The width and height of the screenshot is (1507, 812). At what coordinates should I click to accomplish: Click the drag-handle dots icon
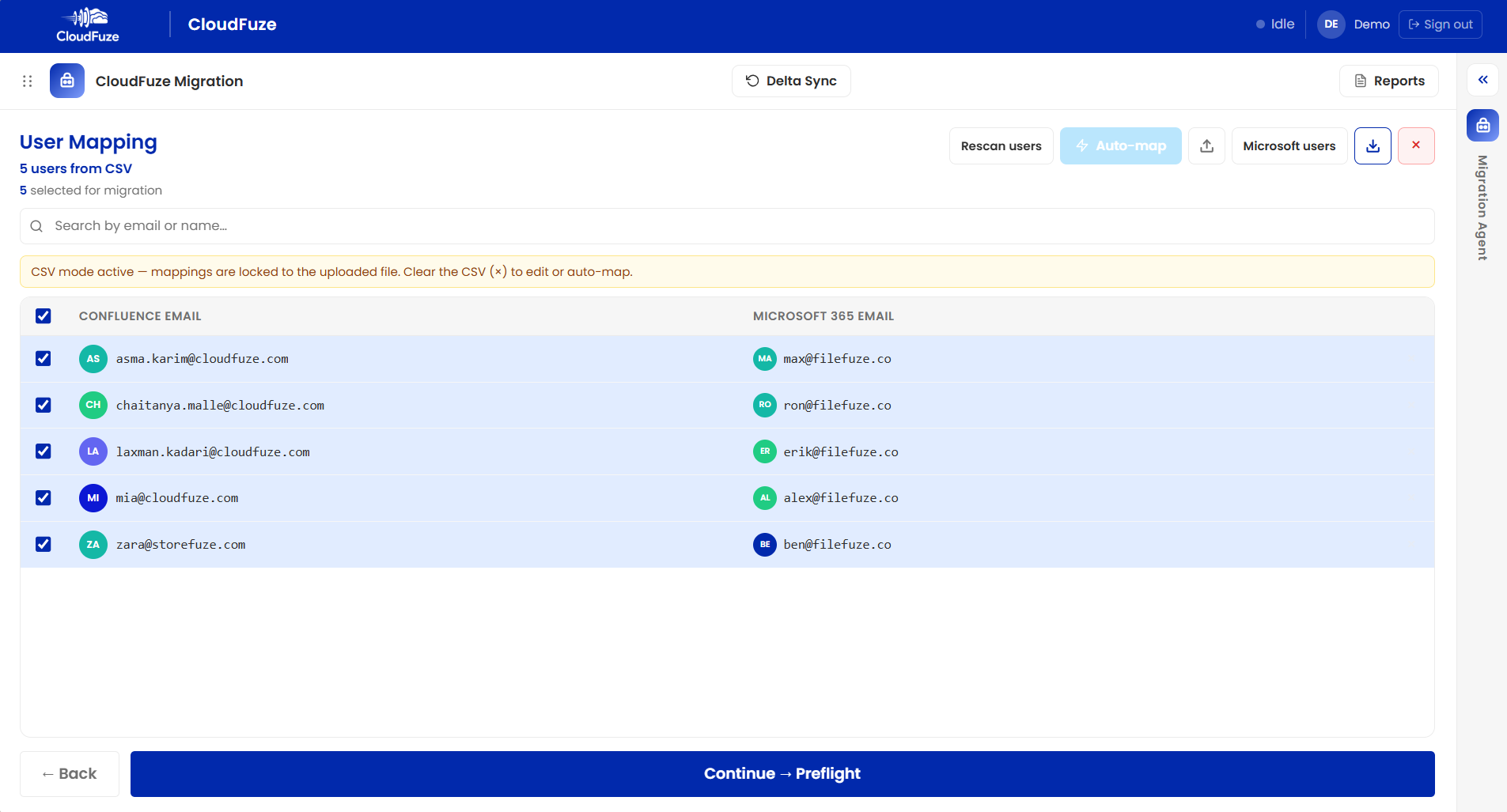click(27, 81)
